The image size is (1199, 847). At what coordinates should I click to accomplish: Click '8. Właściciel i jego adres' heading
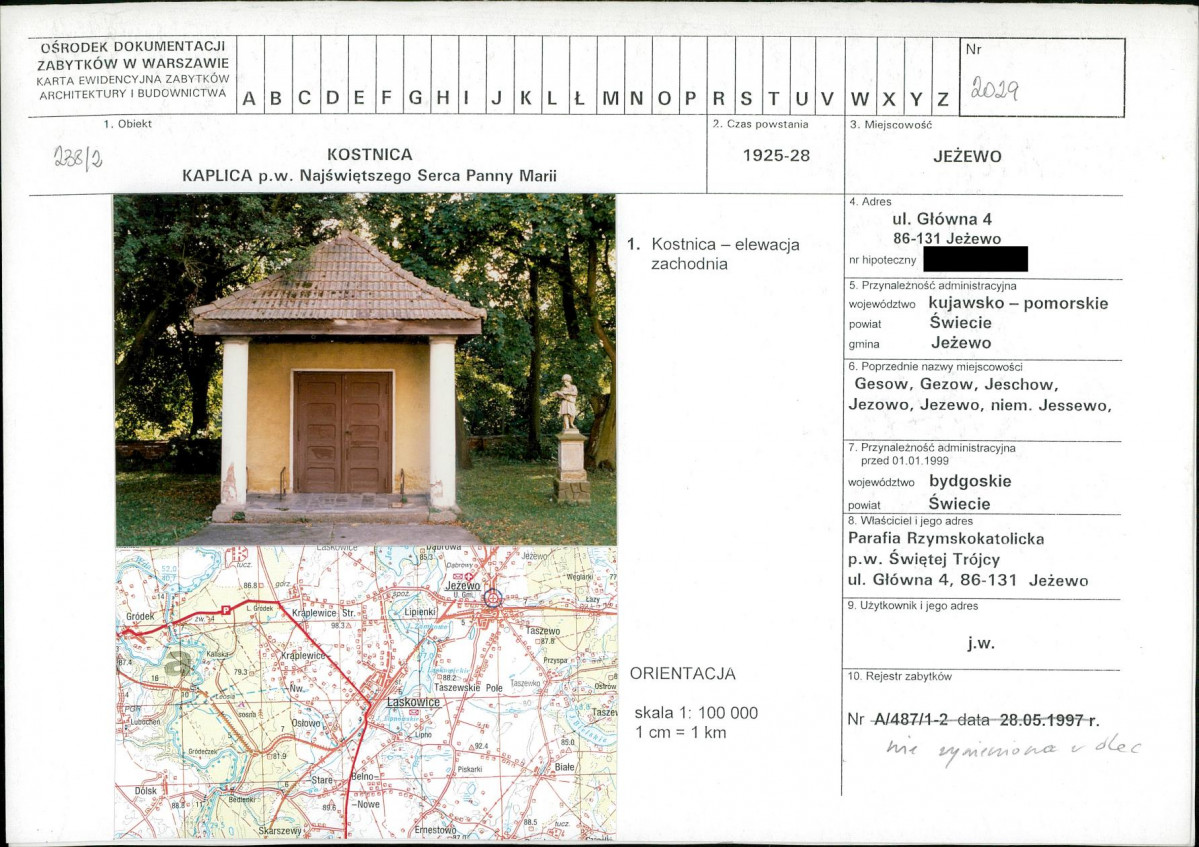pos(910,521)
